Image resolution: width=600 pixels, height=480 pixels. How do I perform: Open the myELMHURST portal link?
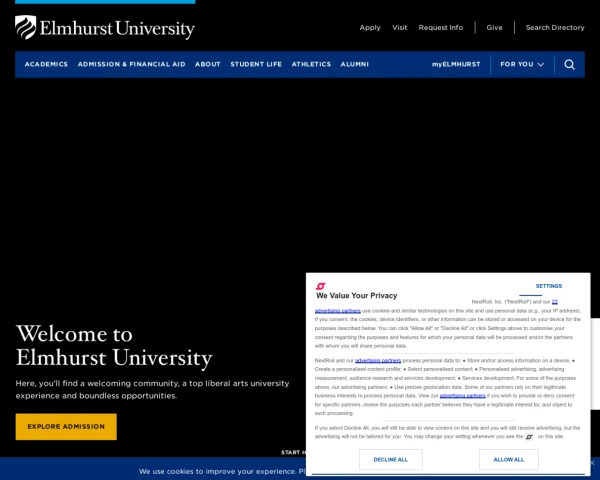point(456,64)
